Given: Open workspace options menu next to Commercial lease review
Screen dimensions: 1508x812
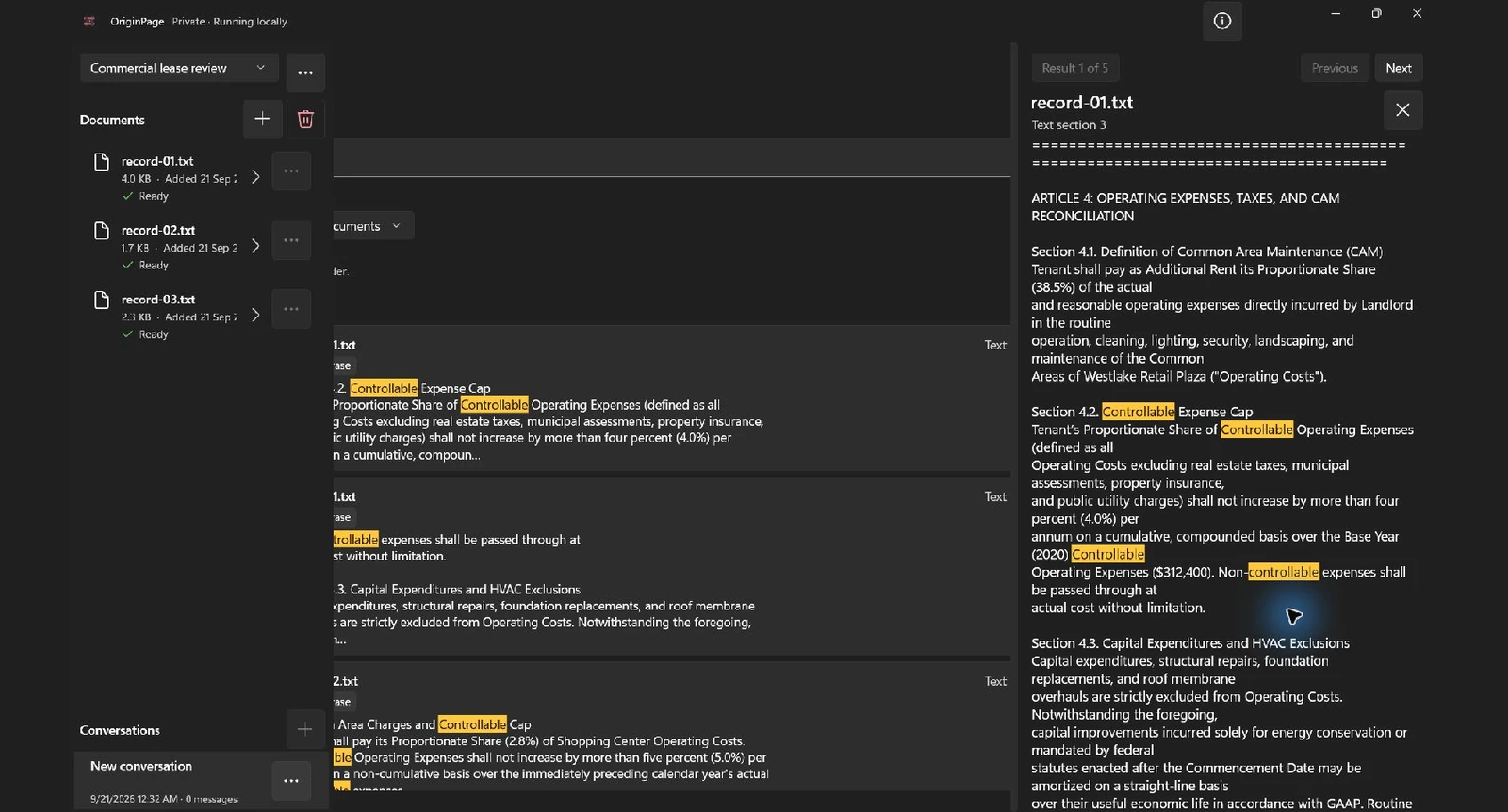Looking at the screenshot, I should coord(305,73).
